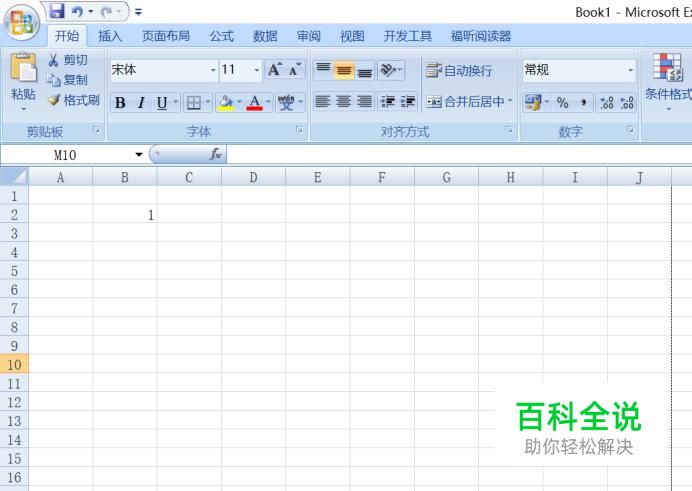The width and height of the screenshot is (692, 491).
Task: Click the wén phonetic guide icon
Action: pos(286,103)
